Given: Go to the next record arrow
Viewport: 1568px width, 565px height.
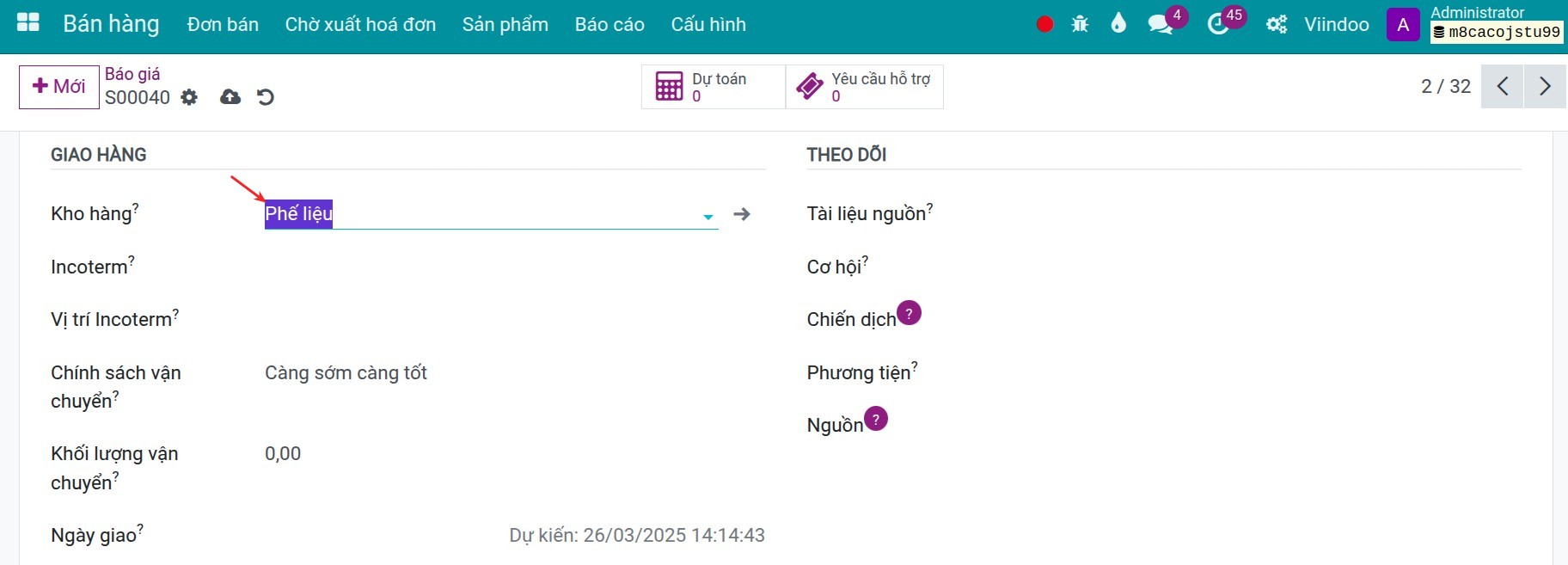Looking at the screenshot, I should click(1545, 86).
